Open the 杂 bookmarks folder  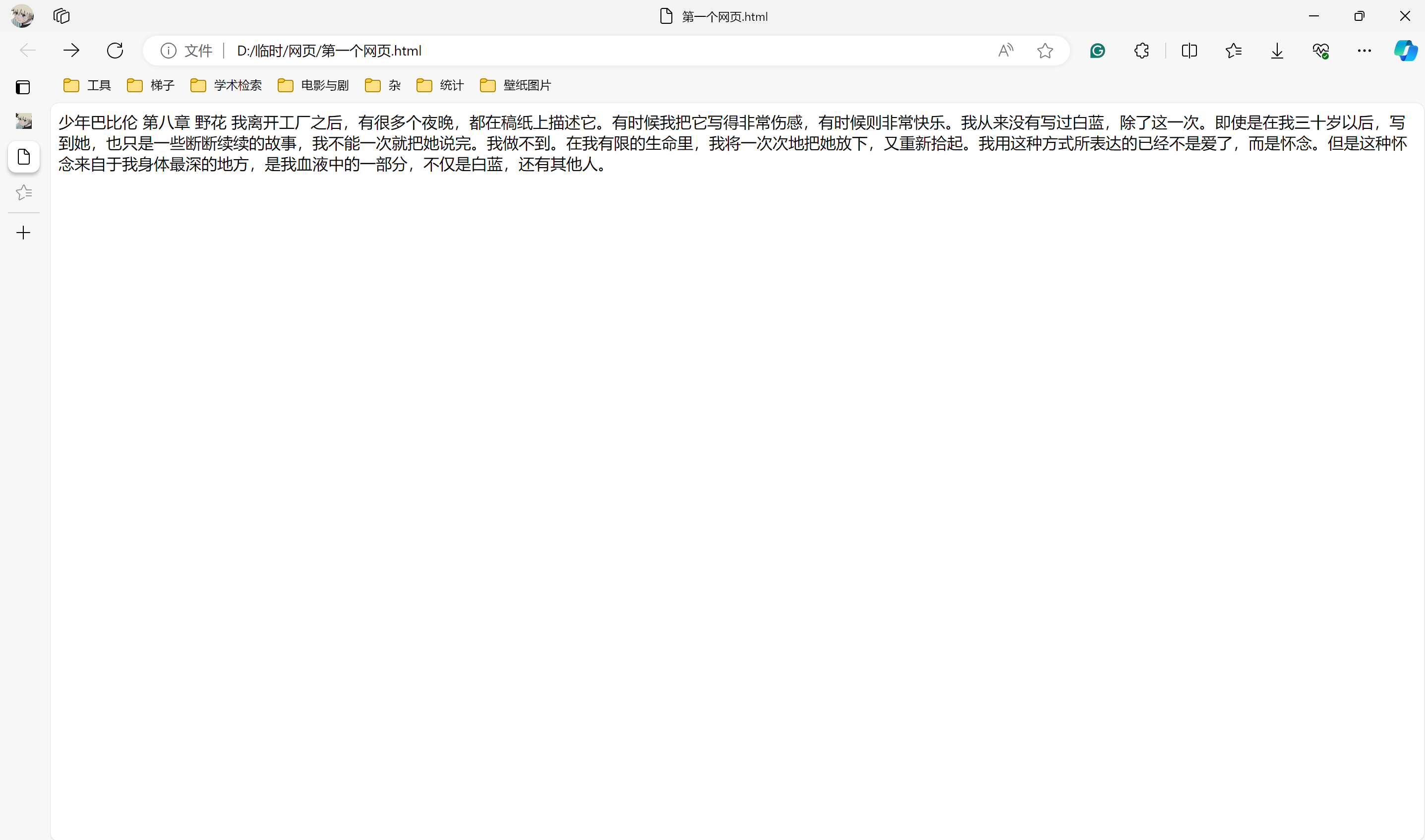[383, 85]
